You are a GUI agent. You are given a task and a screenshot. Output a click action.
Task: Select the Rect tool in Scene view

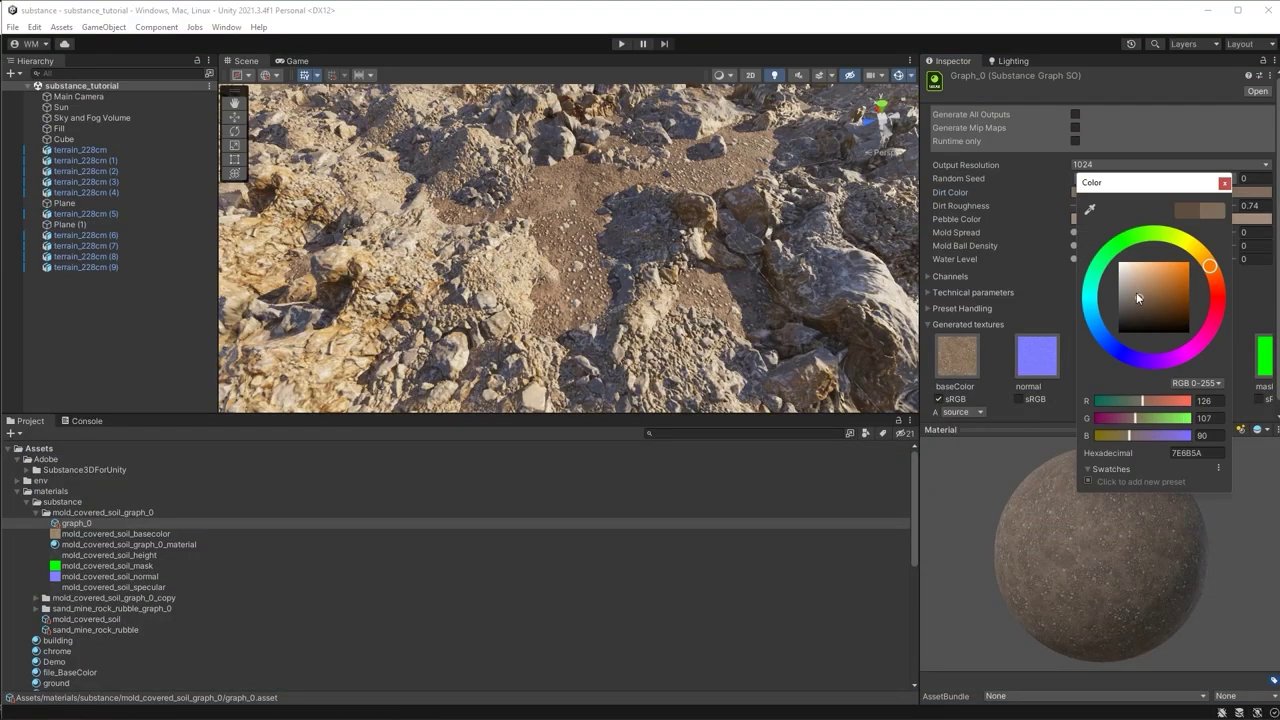(235, 159)
